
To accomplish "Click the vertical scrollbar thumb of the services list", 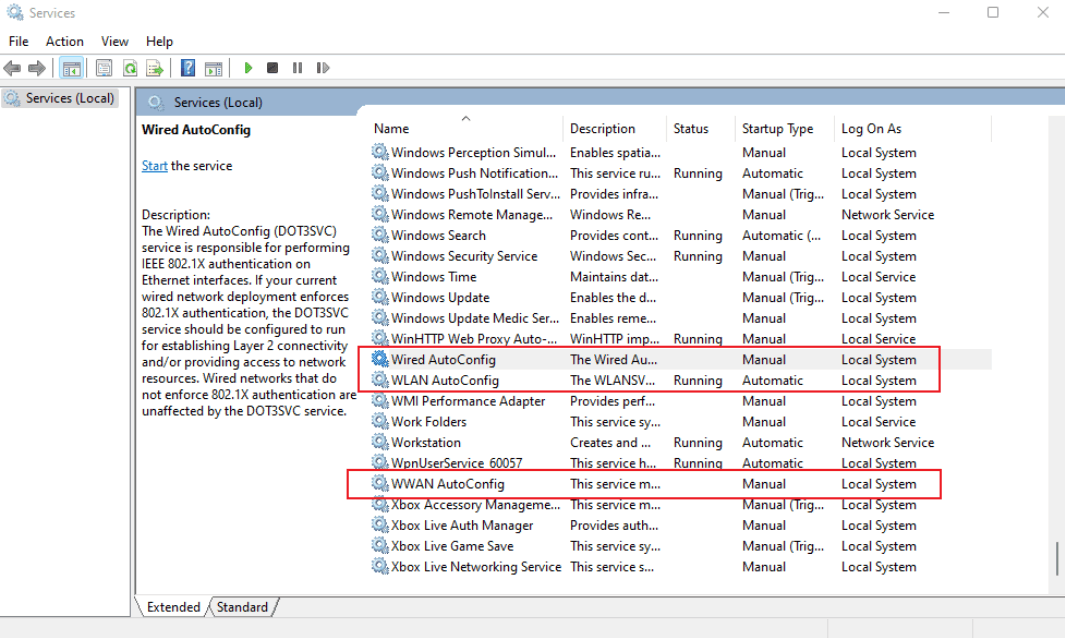I will coord(1057,559).
